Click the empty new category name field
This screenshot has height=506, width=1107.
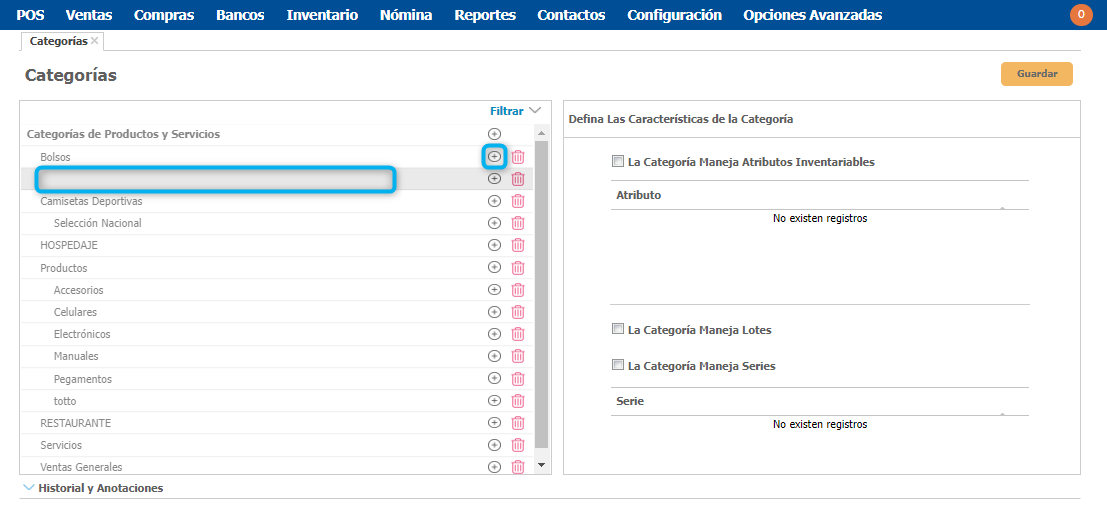coord(216,179)
